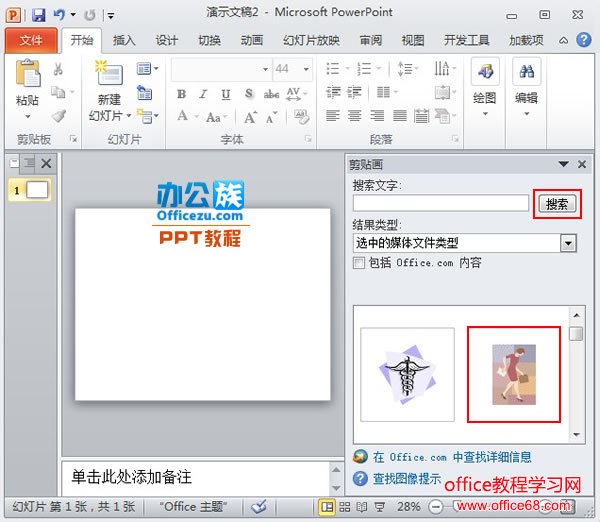Expand the media file types dropdown
This screenshot has height=522, width=600.
click(x=568, y=243)
